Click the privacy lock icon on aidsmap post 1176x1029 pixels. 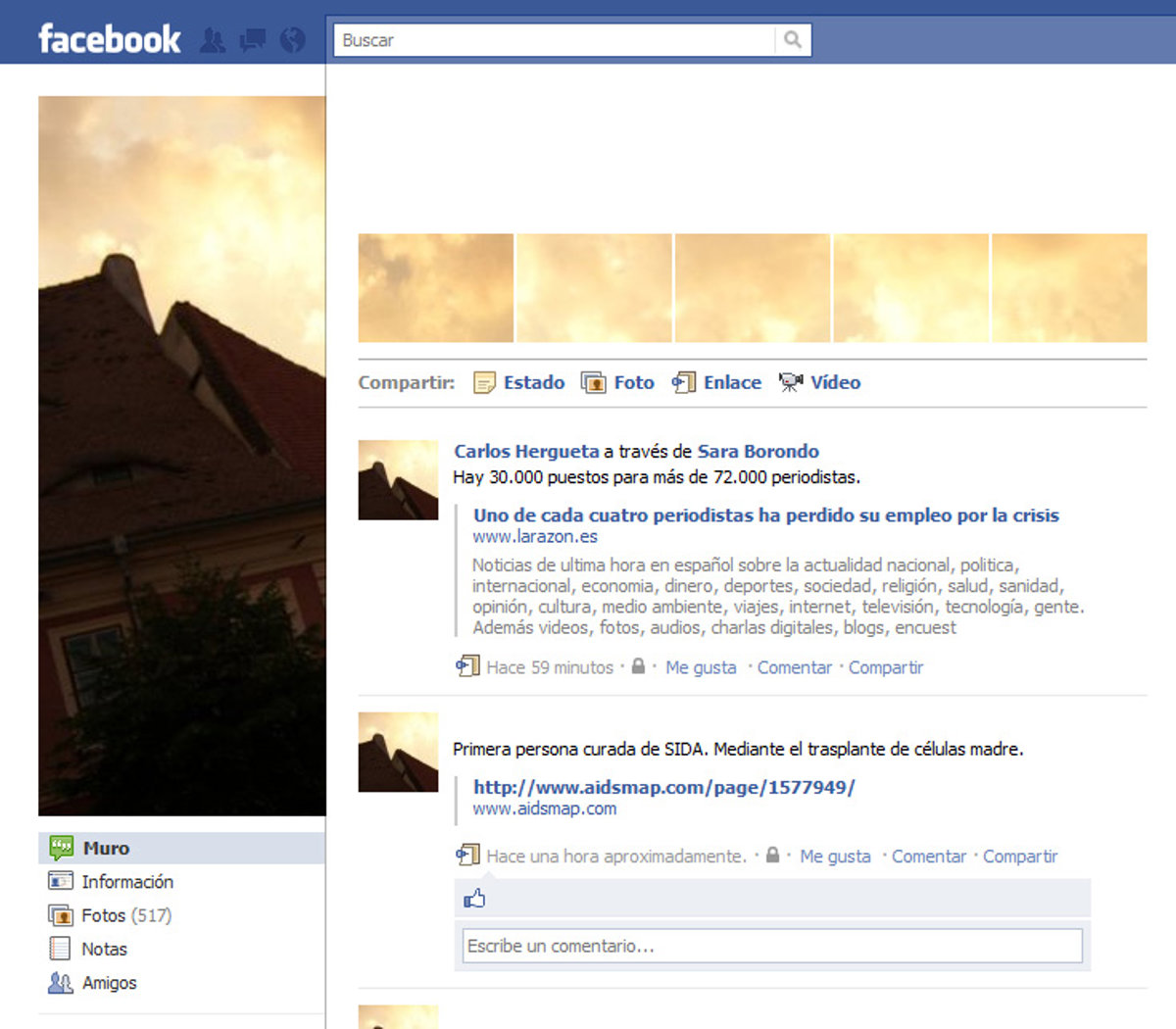pos(772,856)
